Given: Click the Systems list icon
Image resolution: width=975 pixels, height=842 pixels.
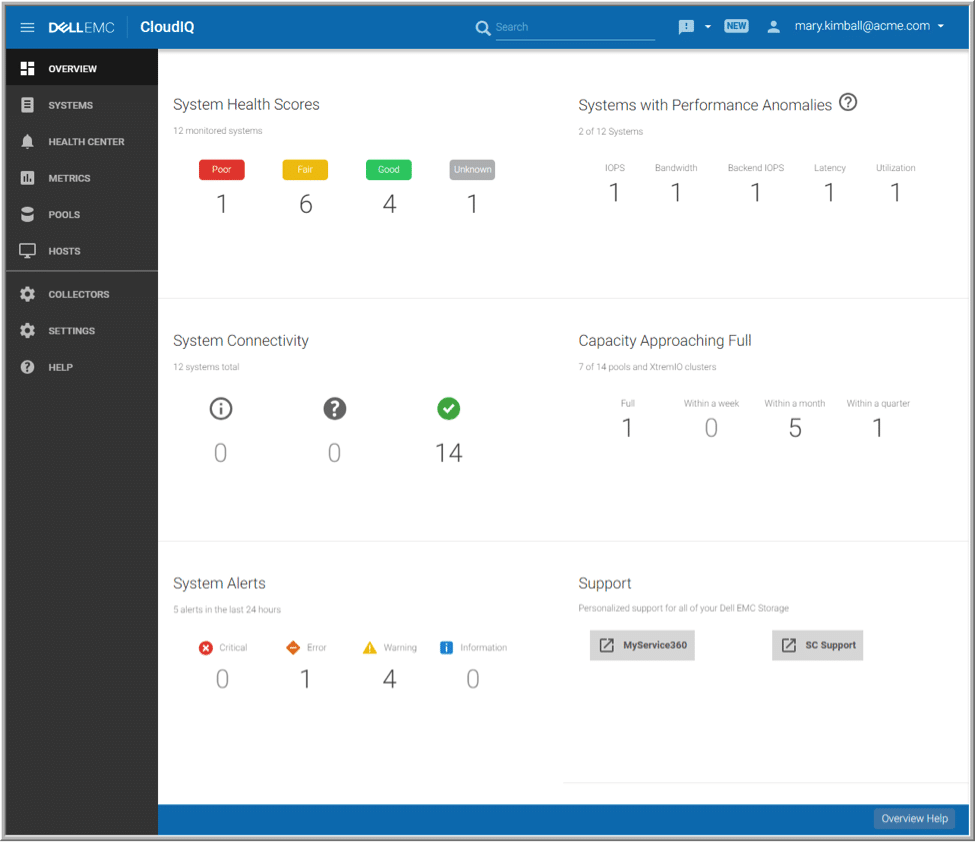Looking at the screenshot, I should coord(27,105).
